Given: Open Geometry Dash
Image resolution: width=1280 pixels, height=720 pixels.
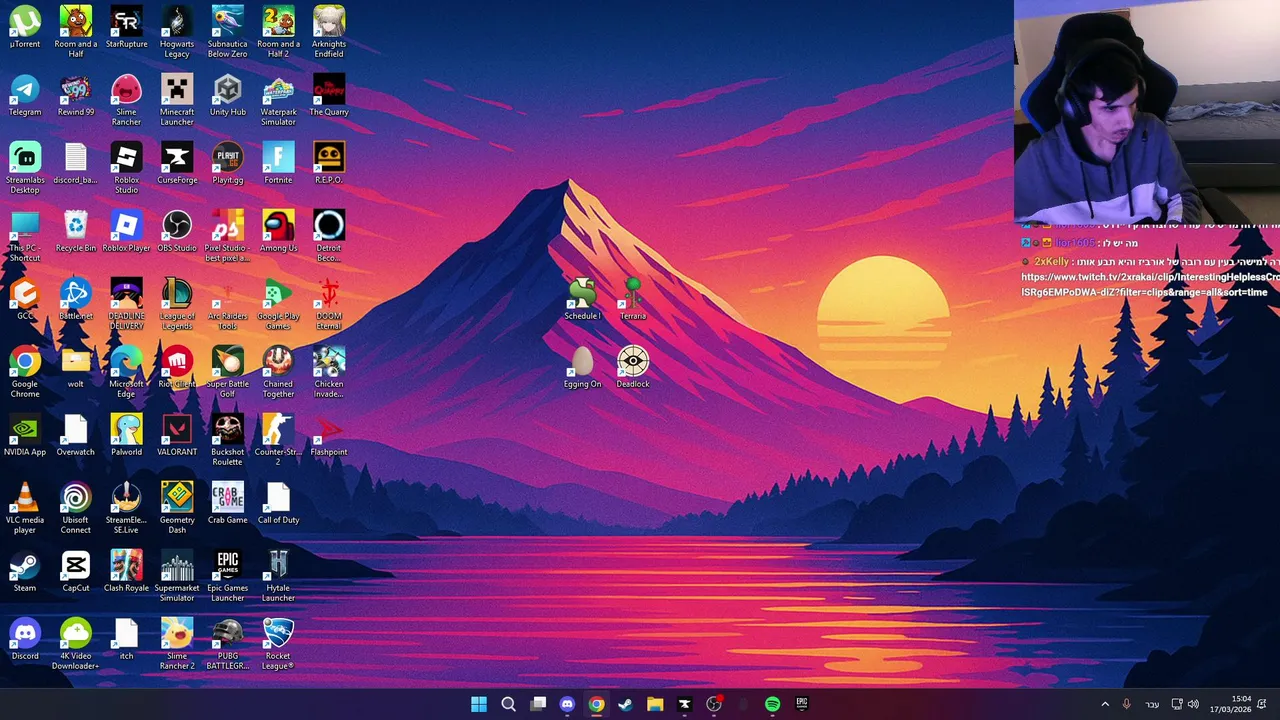Looking at the screenshot, I should click(x=177, y=508).
